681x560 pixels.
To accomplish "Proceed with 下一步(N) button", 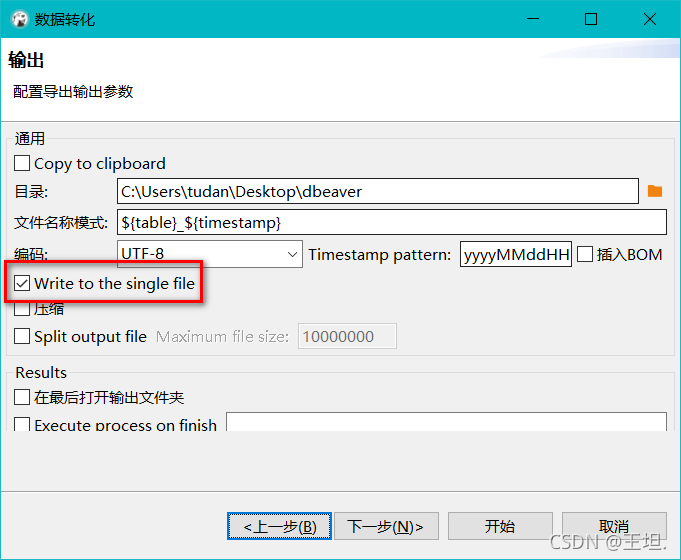I will [x=385, y=526].
